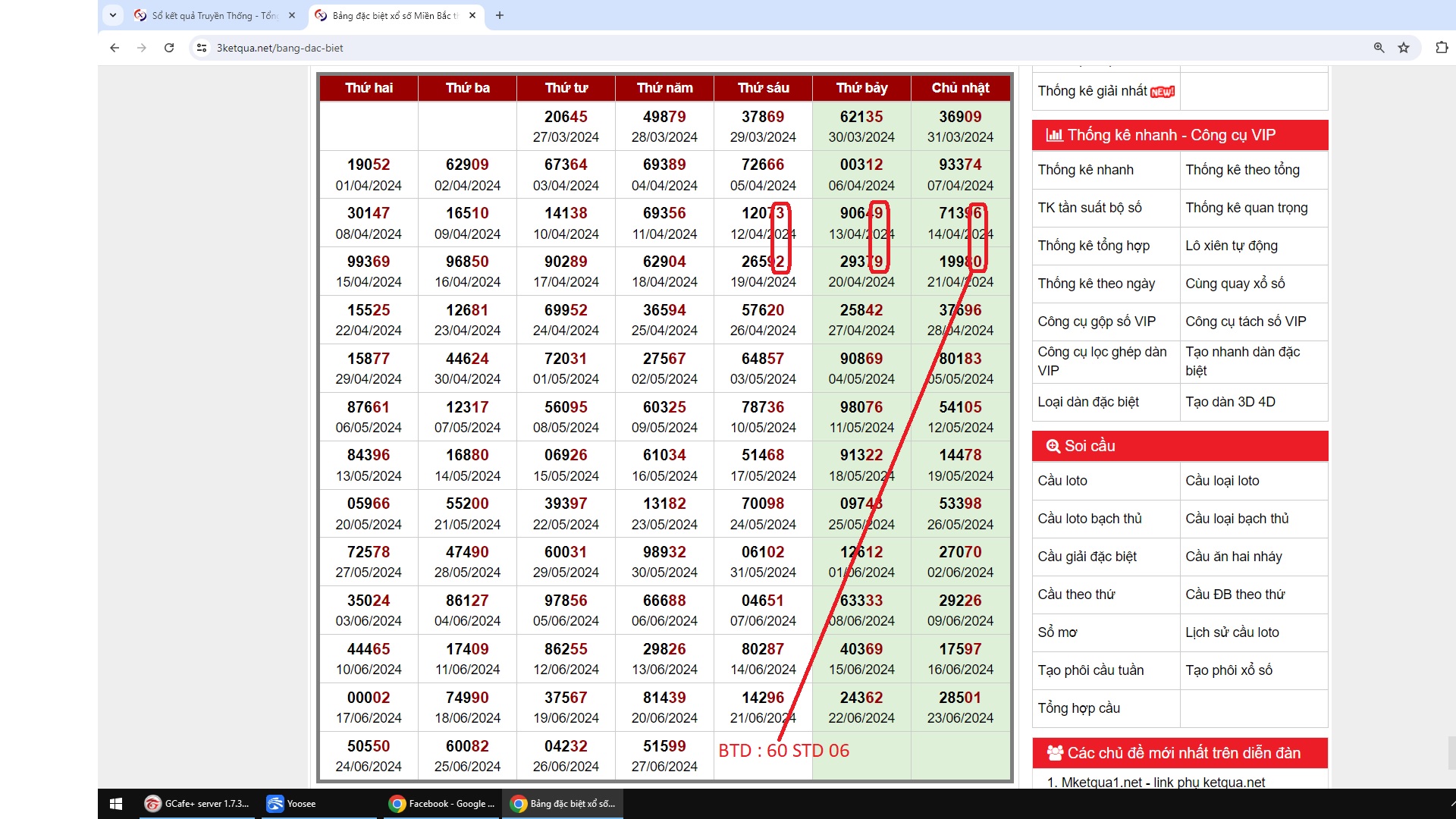Open the site information icon in address bar
1456x819 pixels.
(201, 48)
